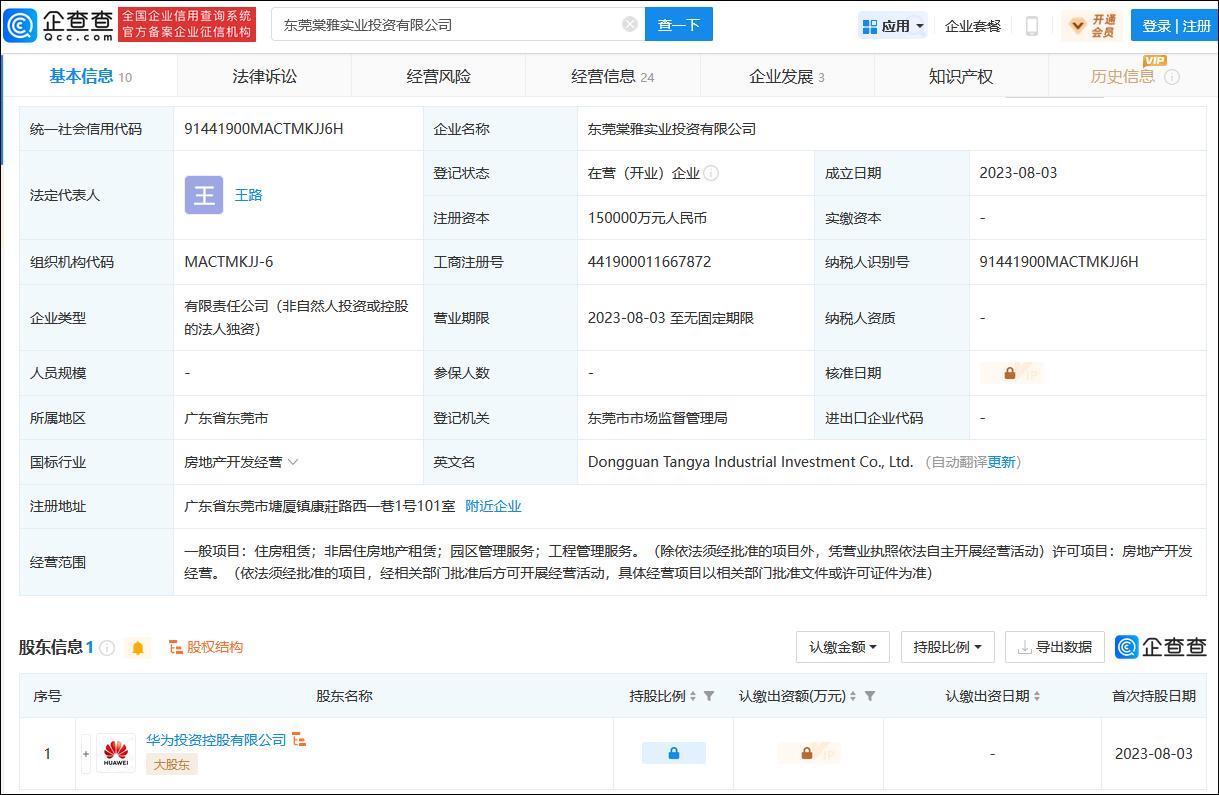Image resolution: width=1219 pixels, height=795 pixels.
Task: Select organization code MACTMKJJ-6
Action: pos(229,262)
